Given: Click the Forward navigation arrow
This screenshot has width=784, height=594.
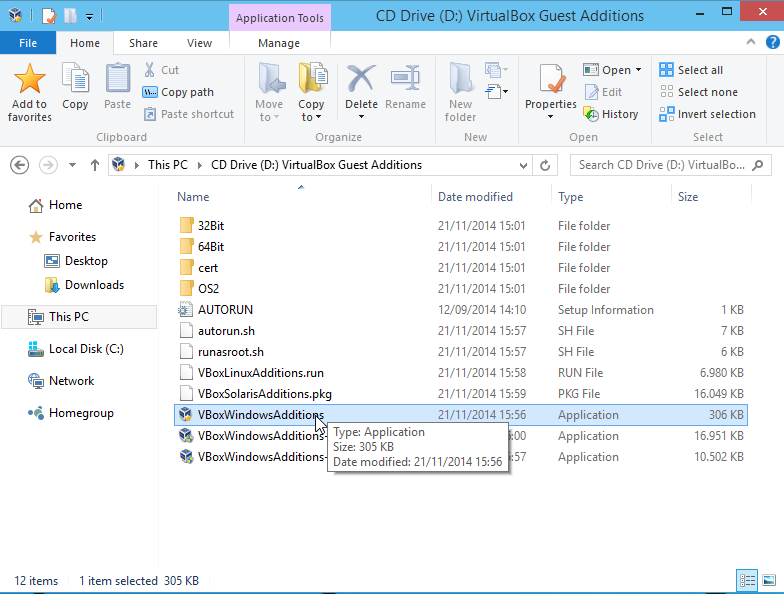Looking at the screenshot, I should point(48,165).
